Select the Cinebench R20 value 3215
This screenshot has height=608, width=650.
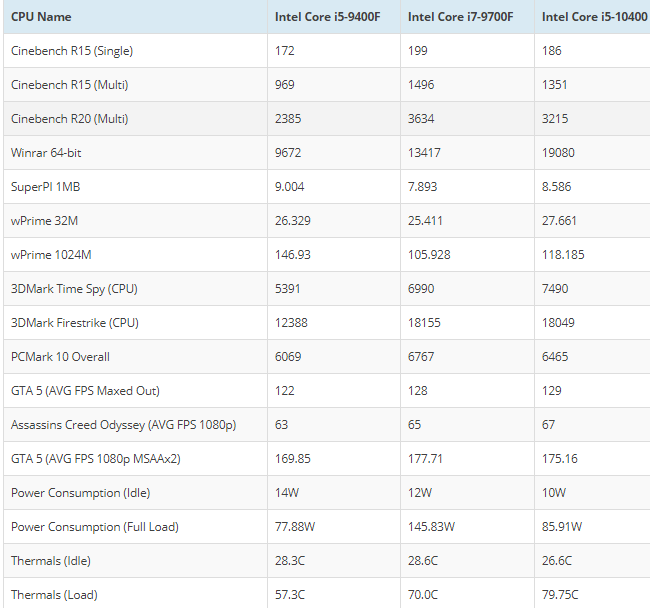pos(555,119)
